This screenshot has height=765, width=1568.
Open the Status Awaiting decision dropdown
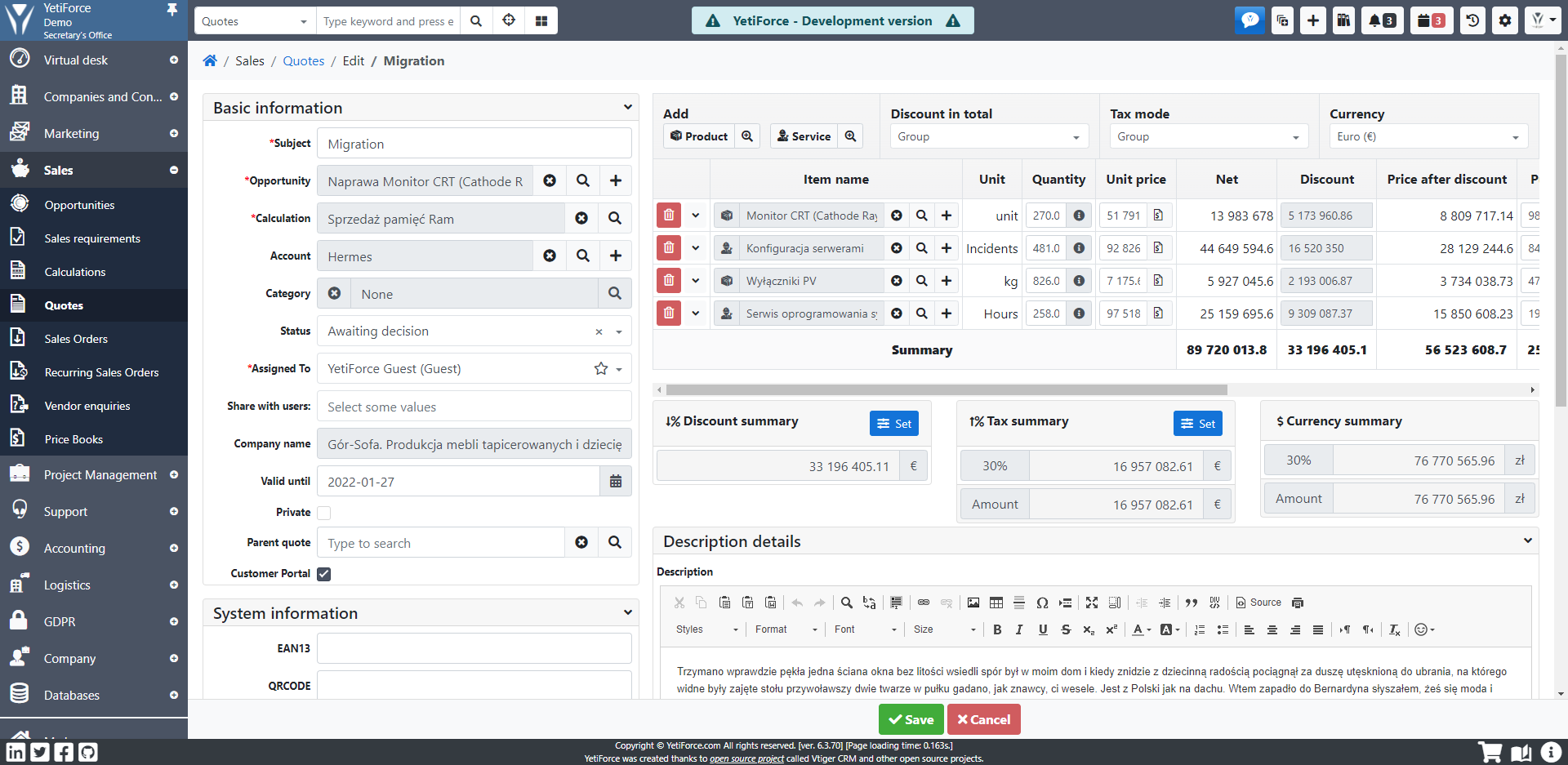click(x=474, y=331)
